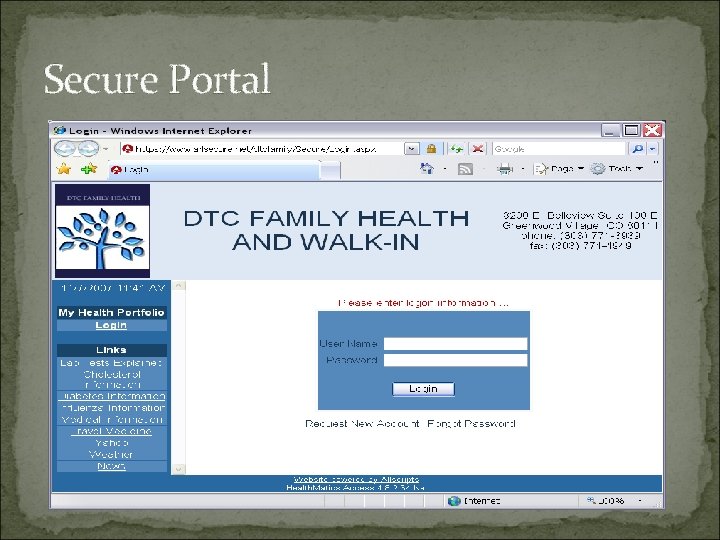Click the red Stop loading icon
The height and width of the screenshot is (540, 720).
[x=478, y=149]
